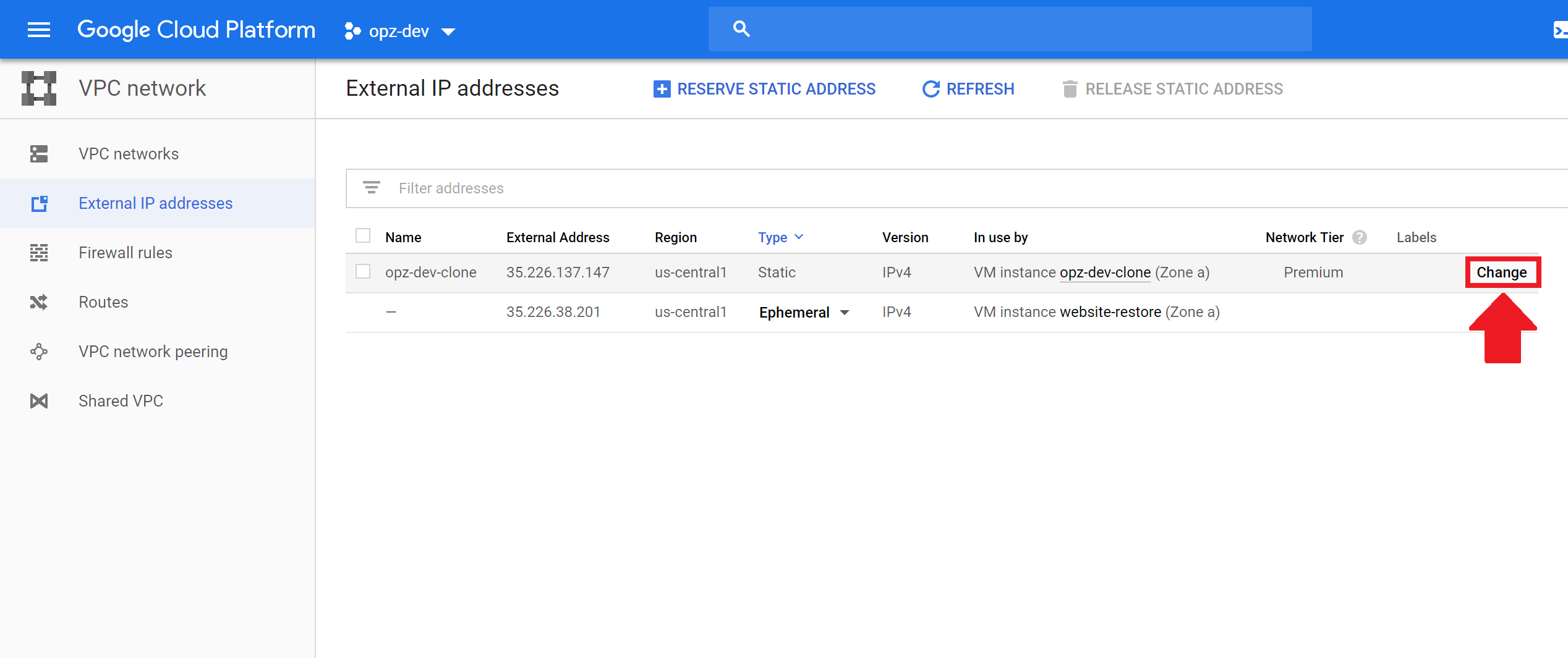Click the search magnifier icon

(741, 28)
